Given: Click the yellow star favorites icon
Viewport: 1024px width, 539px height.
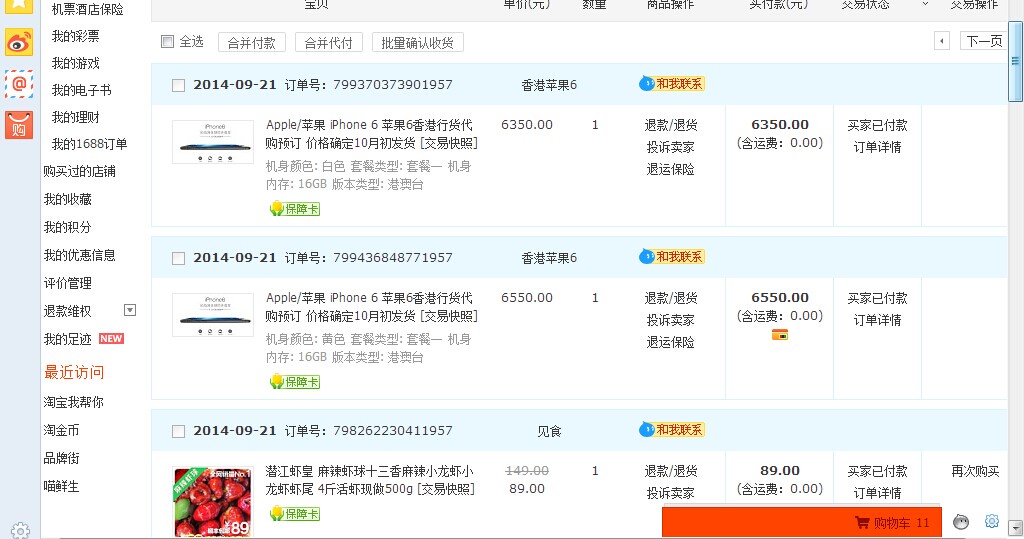Looking at the screenshot, I should point(19,5).
